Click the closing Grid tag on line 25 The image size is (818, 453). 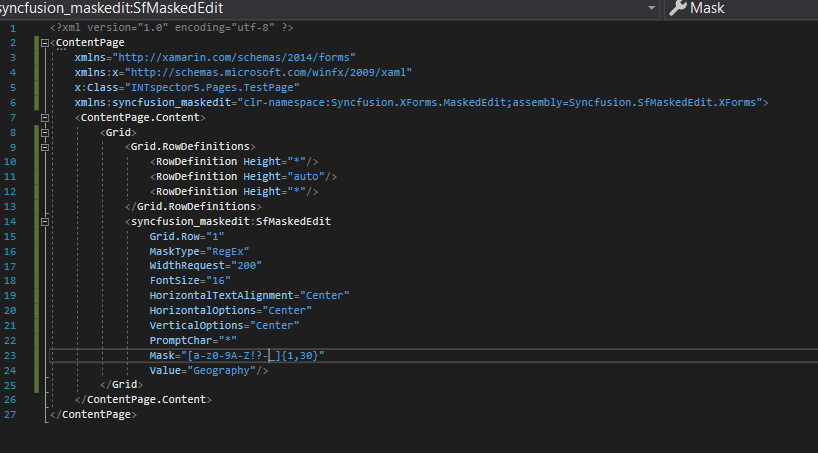point(122,385)
